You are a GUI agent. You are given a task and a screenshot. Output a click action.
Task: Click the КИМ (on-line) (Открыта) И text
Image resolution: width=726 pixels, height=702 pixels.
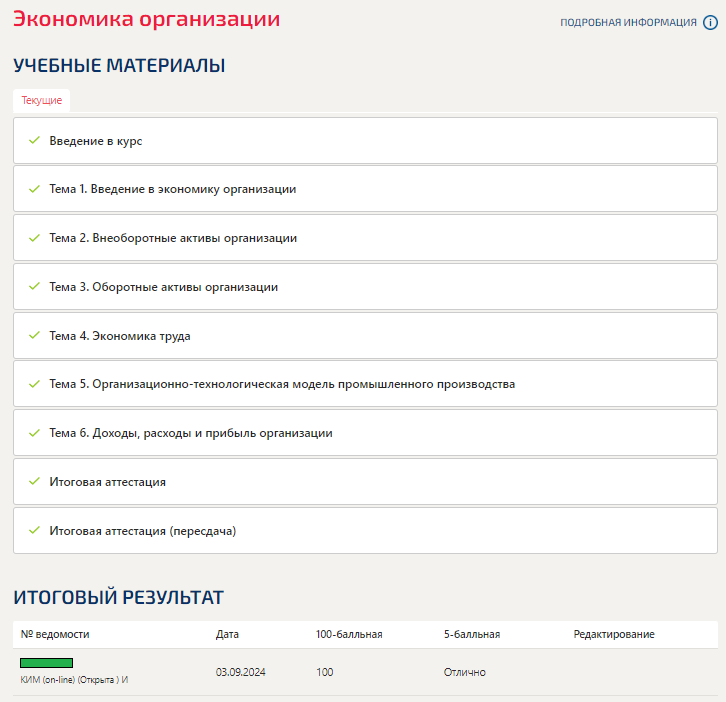[74, 680]
